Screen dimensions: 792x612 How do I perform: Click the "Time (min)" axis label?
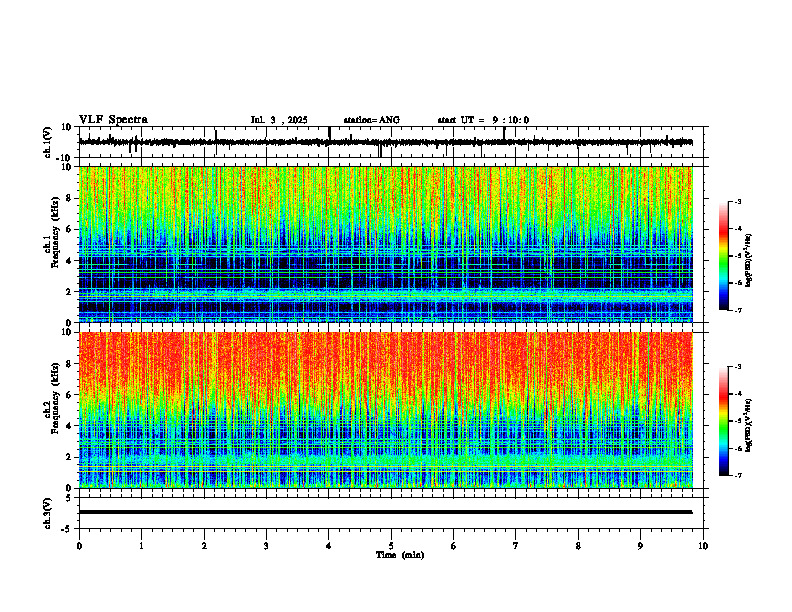click(400, 555)
